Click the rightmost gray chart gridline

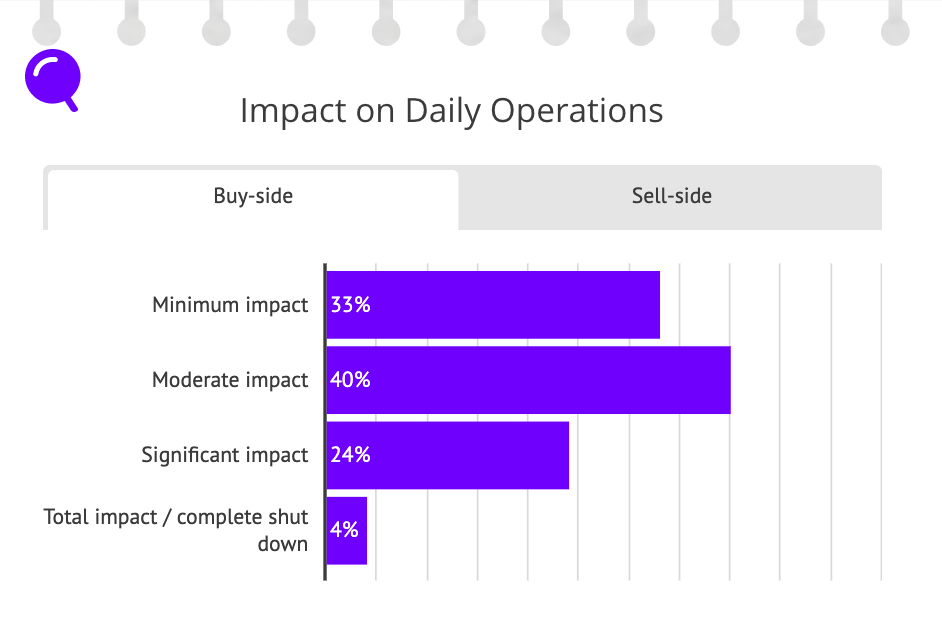(881, 422)
